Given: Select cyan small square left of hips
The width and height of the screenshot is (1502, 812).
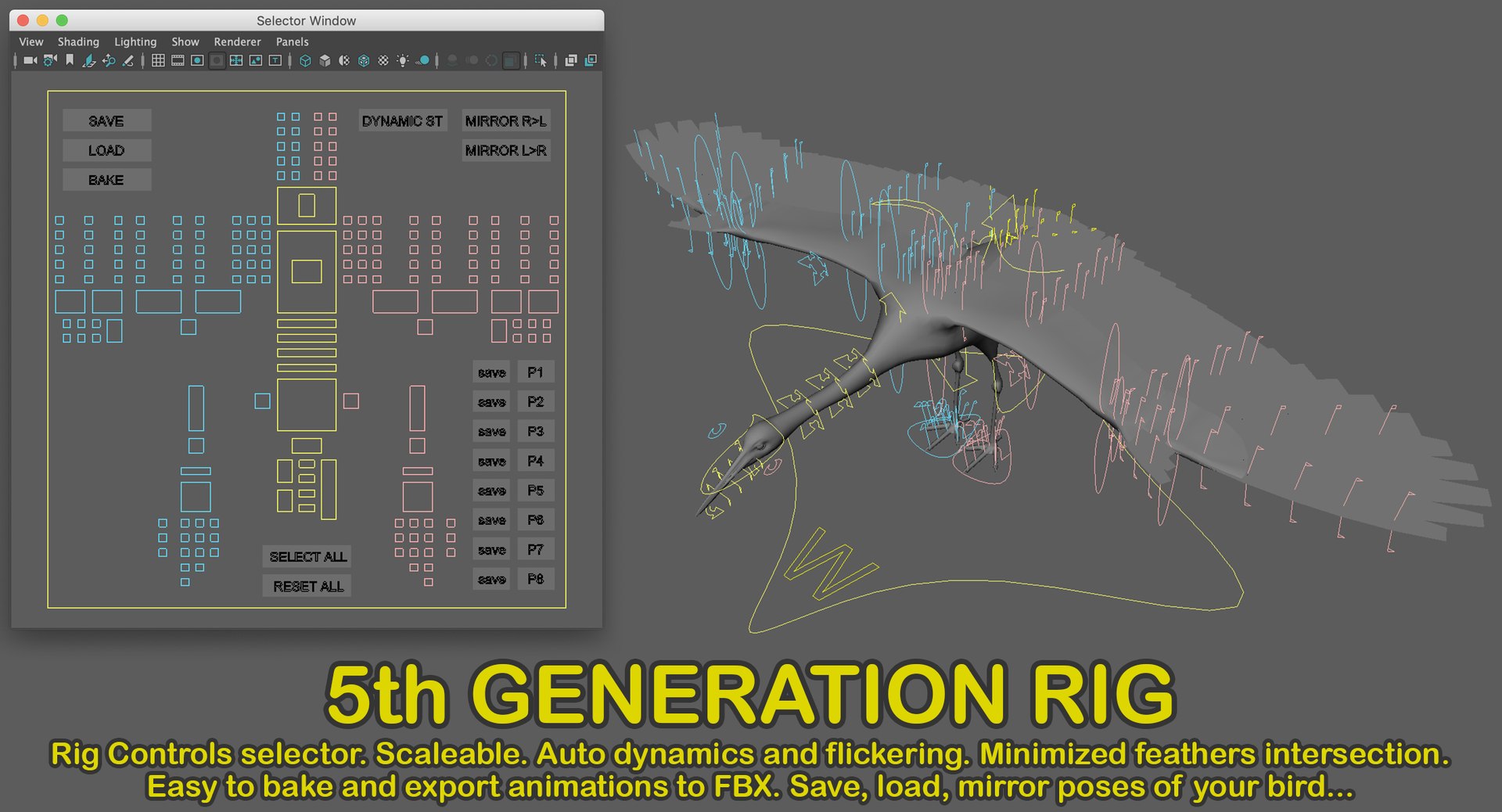Looking at the screenshot, I should click(263, 401).
